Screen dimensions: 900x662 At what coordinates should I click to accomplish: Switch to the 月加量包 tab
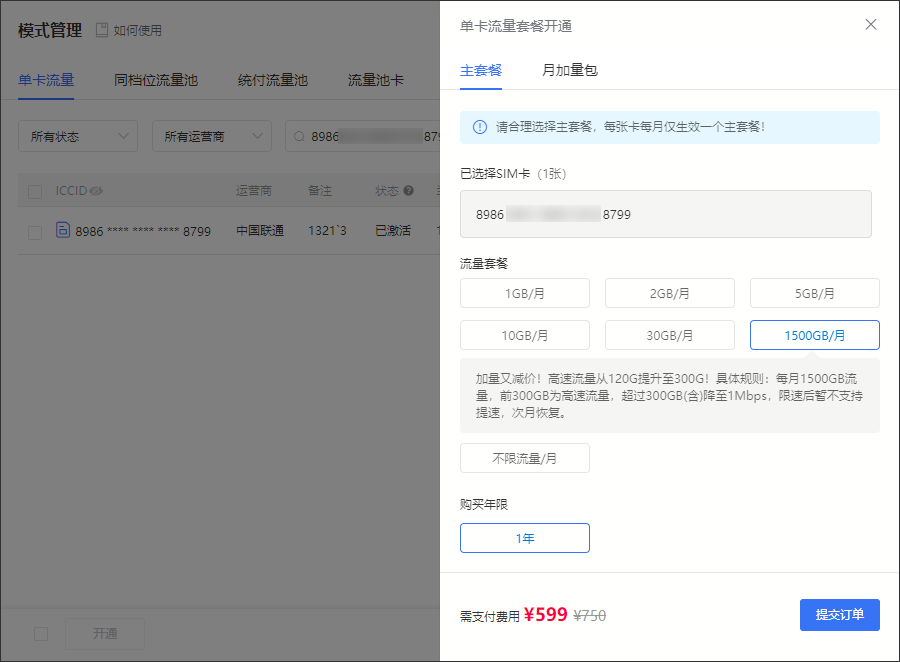pos(569,71)
